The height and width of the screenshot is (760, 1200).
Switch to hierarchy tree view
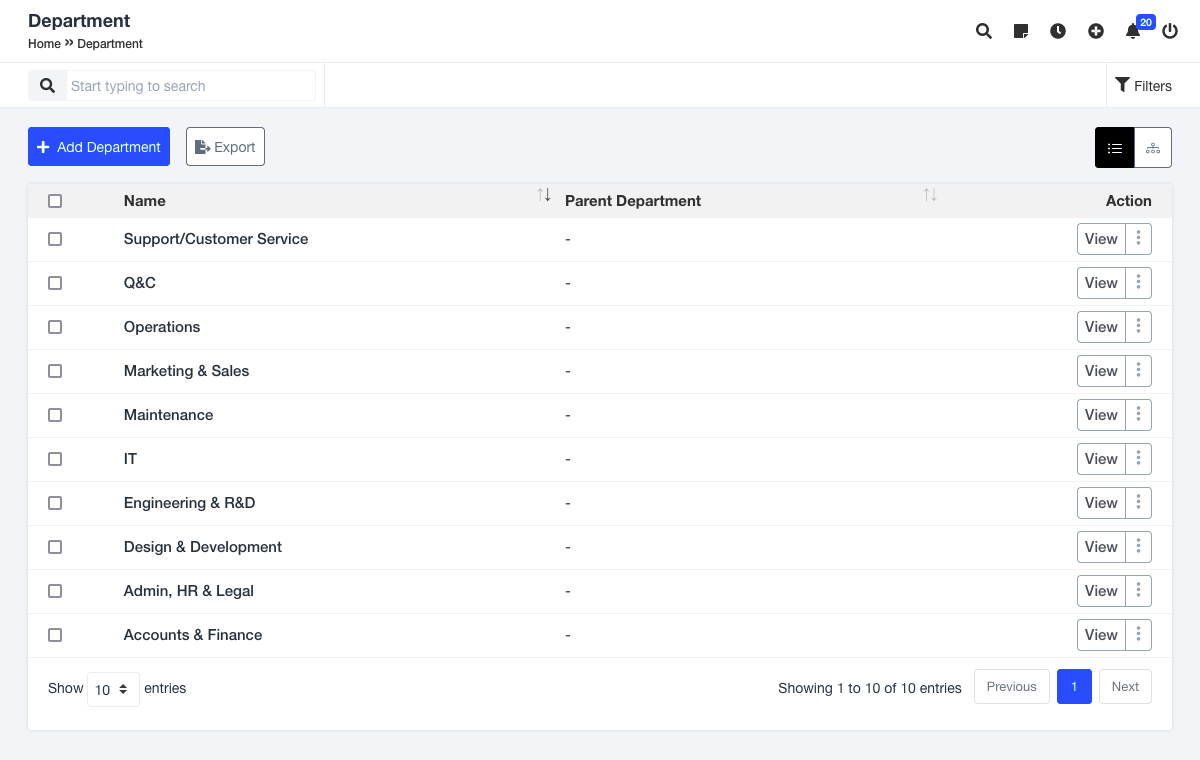pyautogui.click(x=1153, y=148)
